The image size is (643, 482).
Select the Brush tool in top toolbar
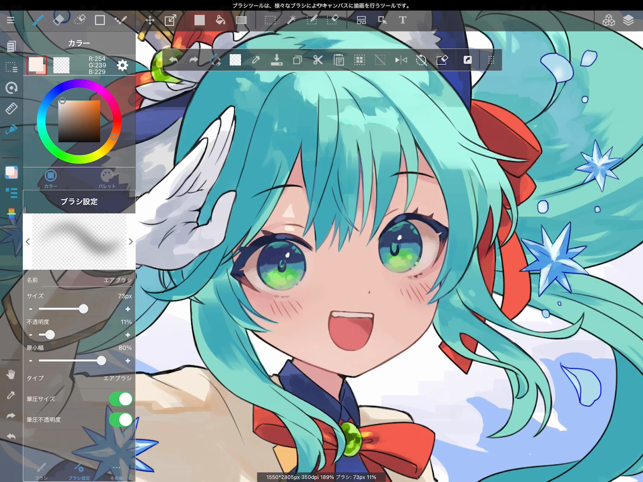click(x=39, y=20)
